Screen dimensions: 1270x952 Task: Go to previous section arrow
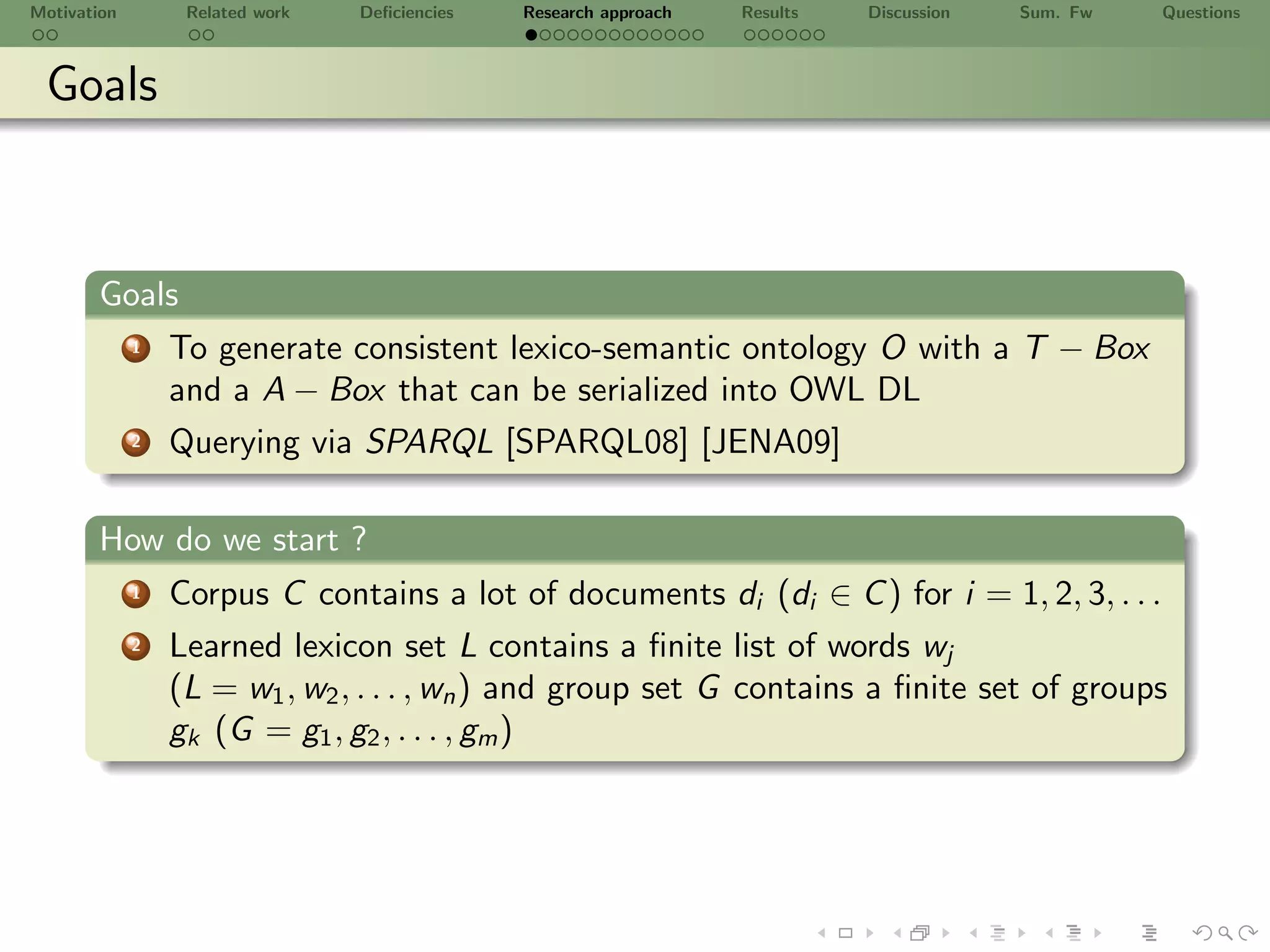point(1049,933)
